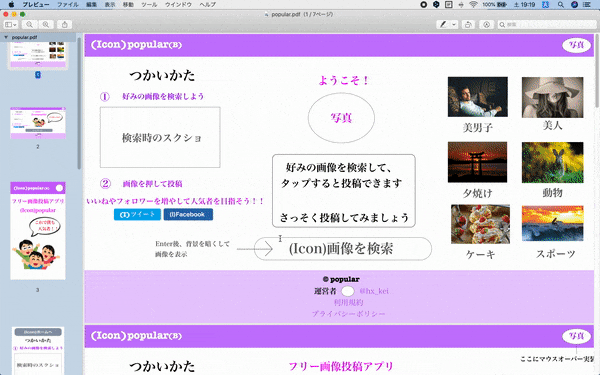
Task: Select the highlight pen tool
Action: 443,24
